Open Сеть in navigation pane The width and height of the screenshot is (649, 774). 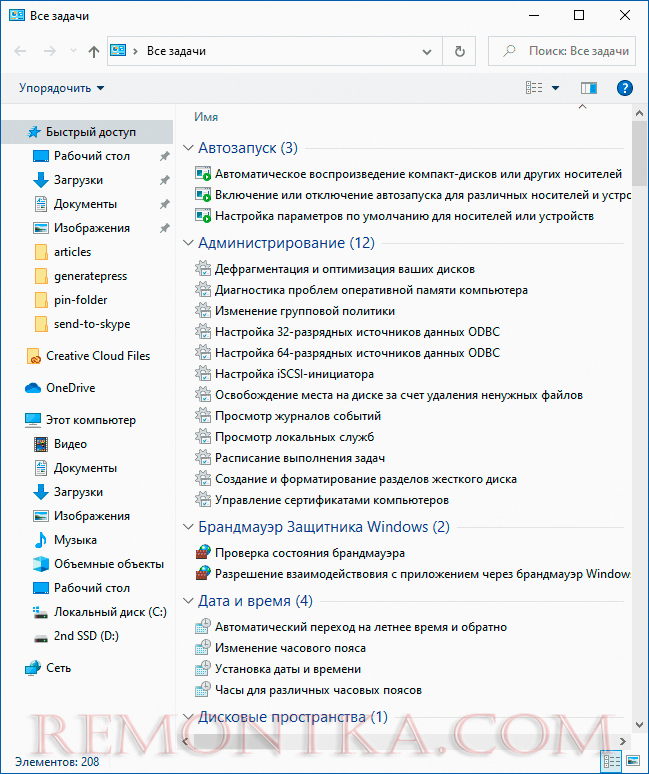point(58,668)
